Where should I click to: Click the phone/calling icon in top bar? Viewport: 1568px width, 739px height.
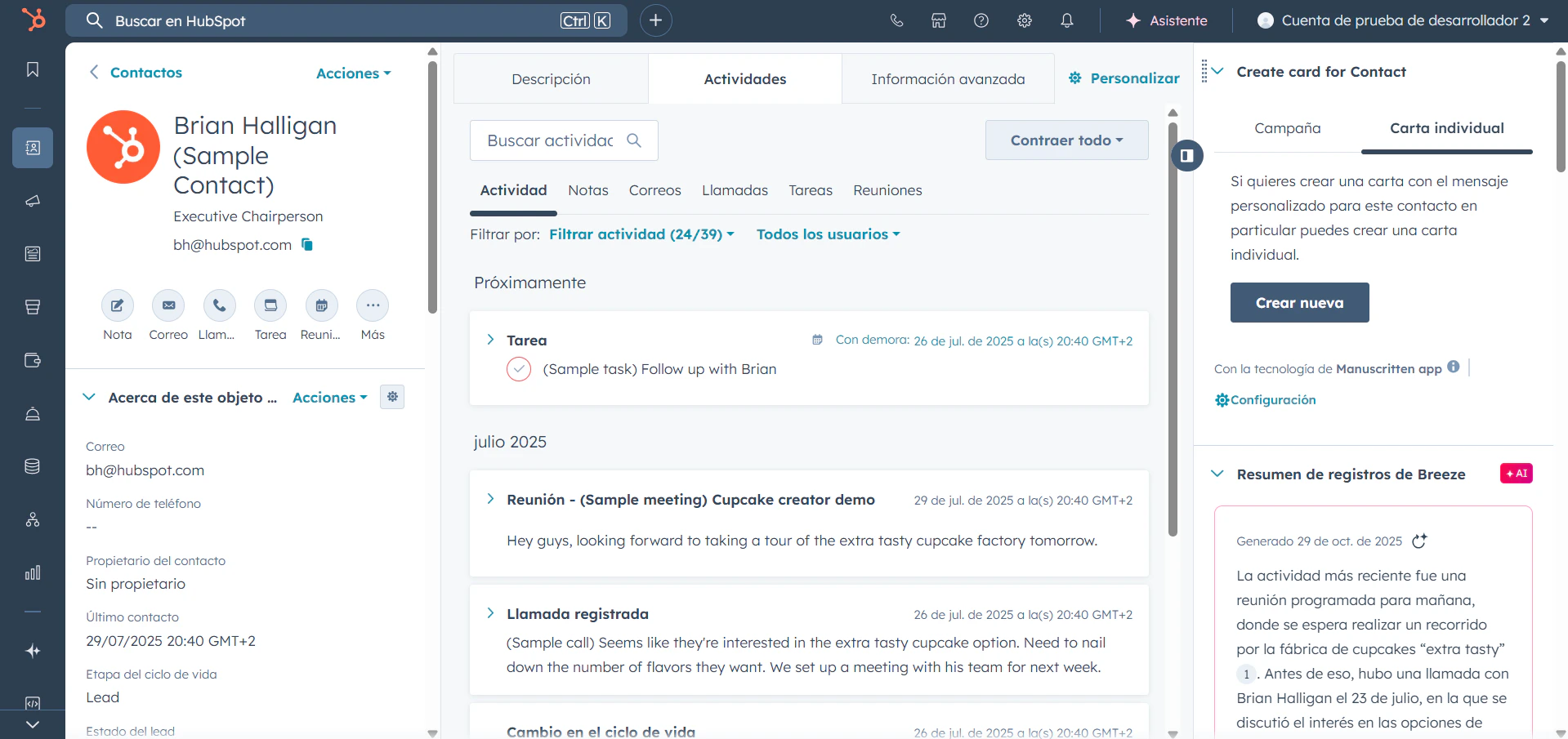[896, 20]
